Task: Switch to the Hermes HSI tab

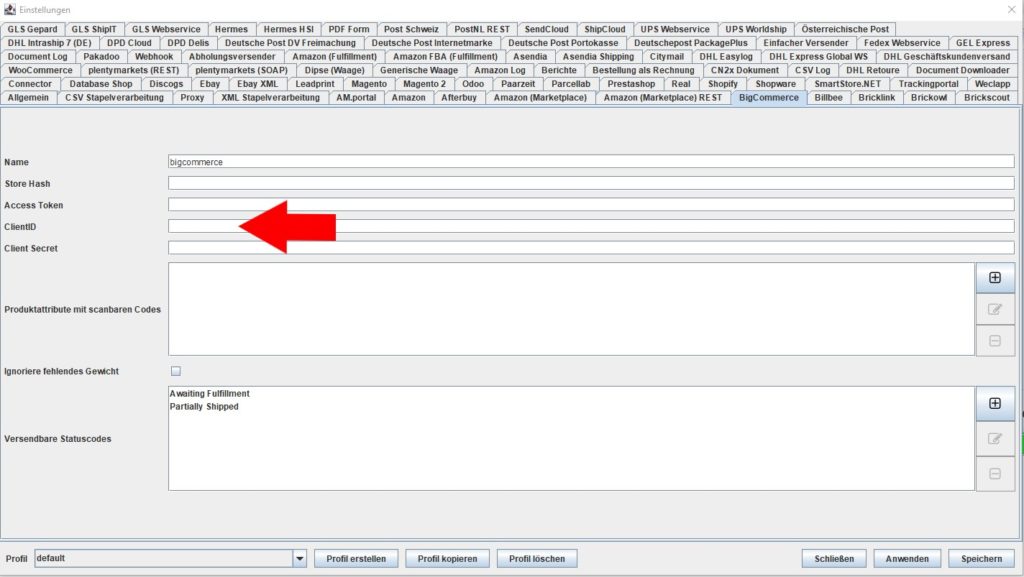Action: [x=288, y=29]
